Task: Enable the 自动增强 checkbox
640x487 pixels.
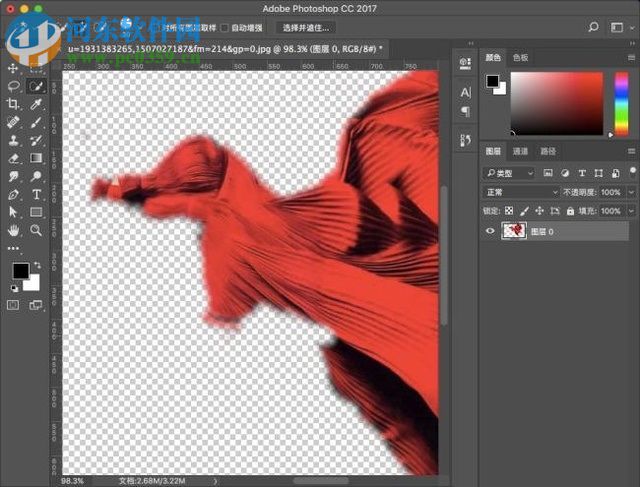Action: (x=224, y=28)
